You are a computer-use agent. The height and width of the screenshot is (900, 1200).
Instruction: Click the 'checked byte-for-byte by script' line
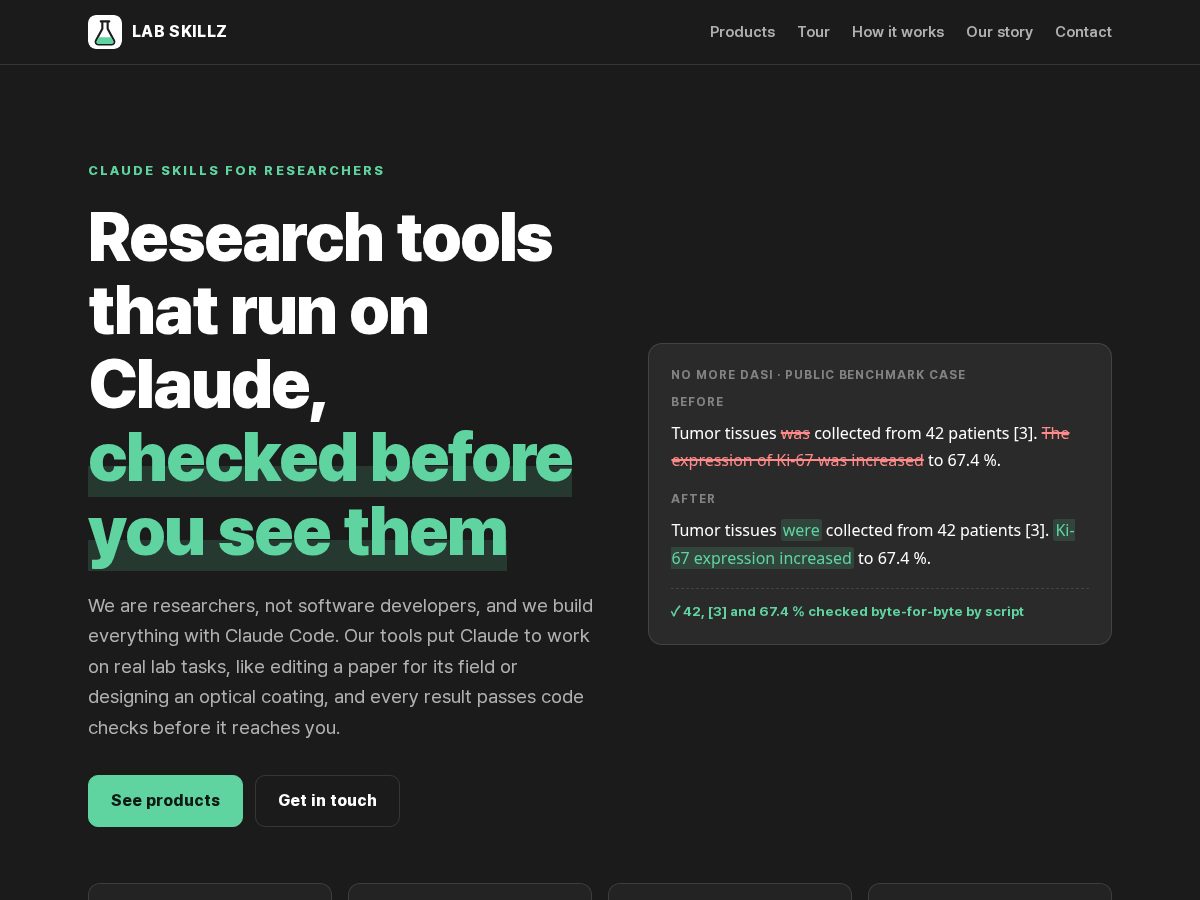847,611
